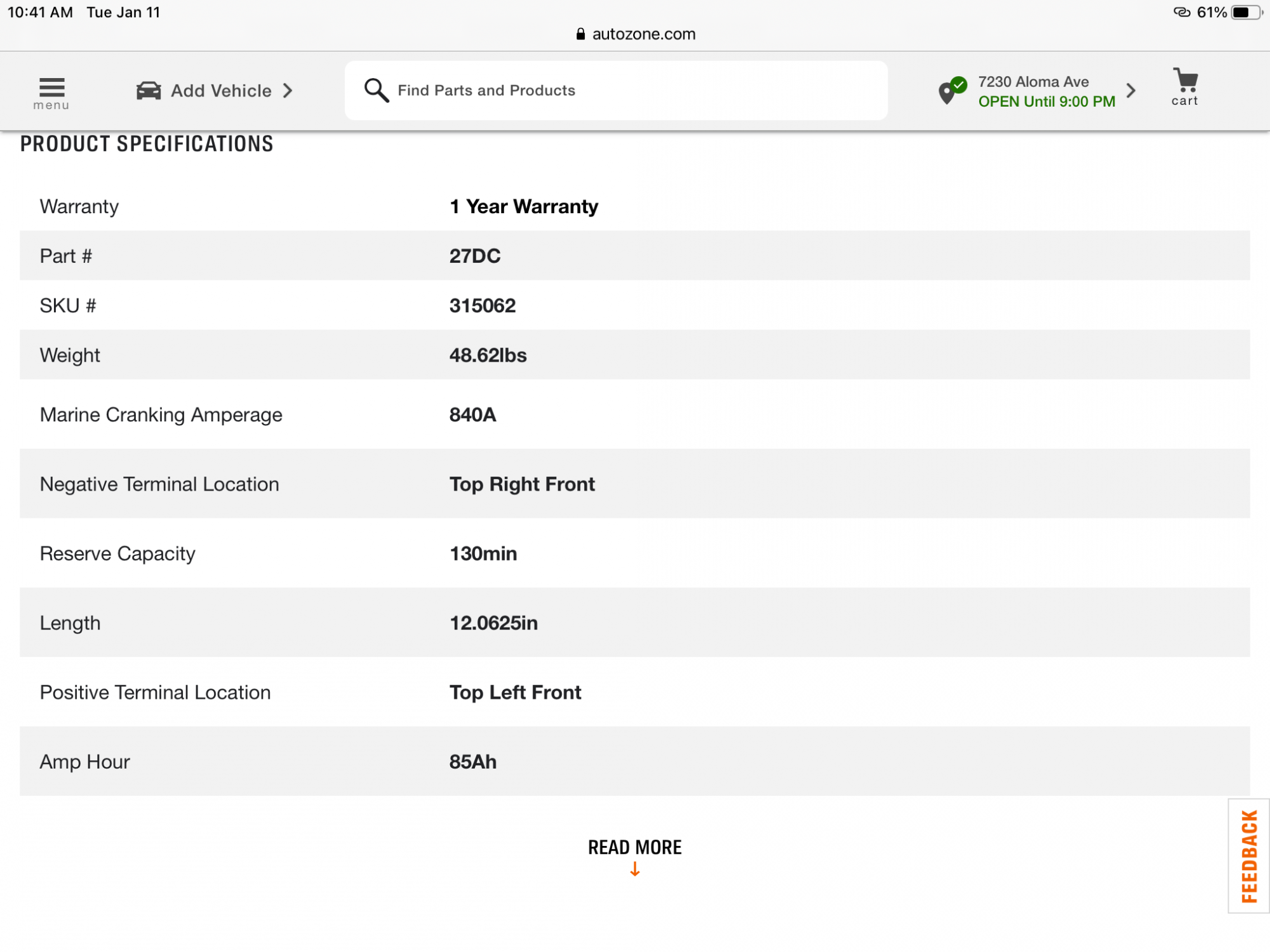Select the SKU value 315062

click(483, 305)
